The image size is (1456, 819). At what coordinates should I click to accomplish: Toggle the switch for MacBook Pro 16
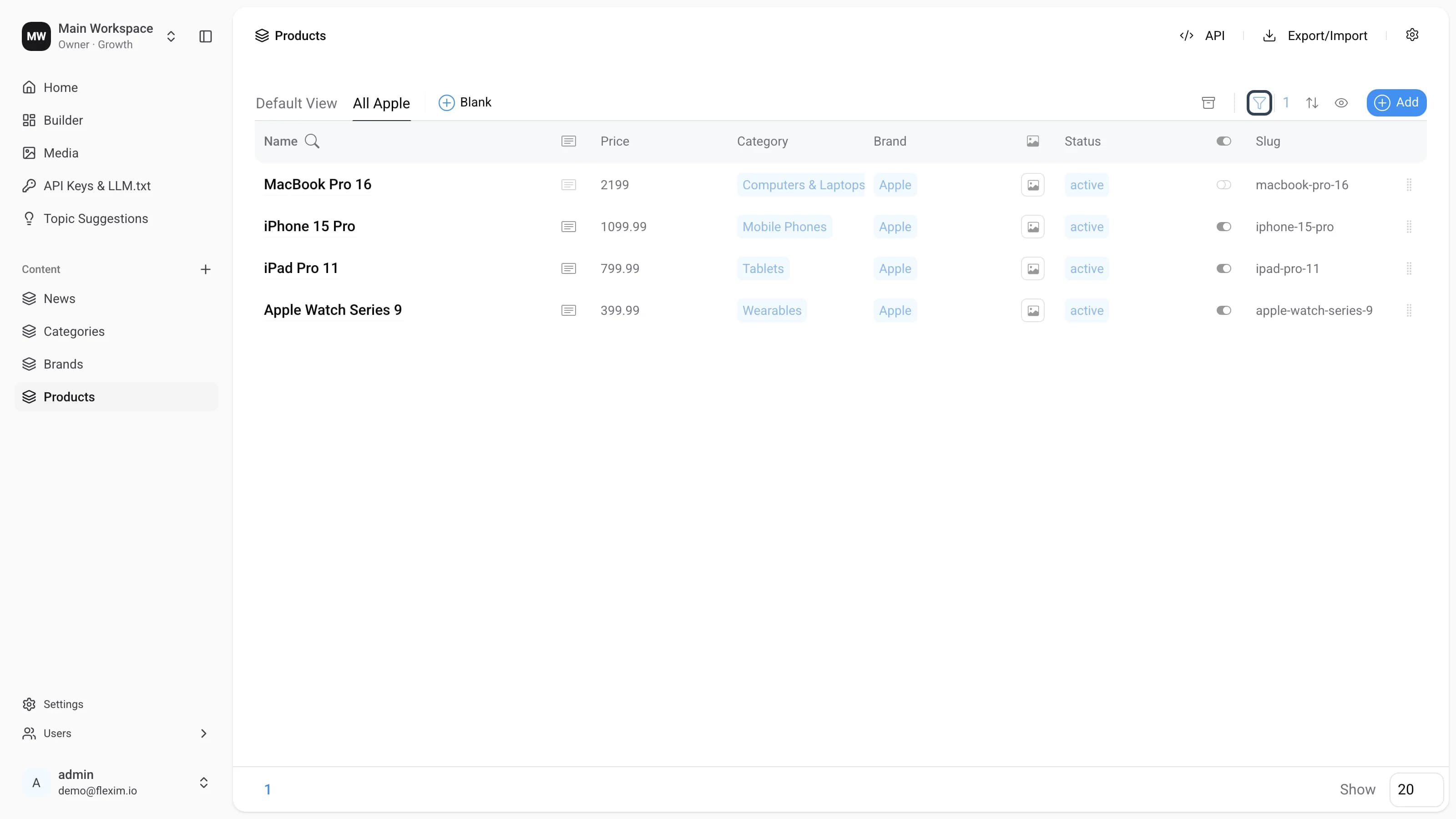click(1223, 185)
